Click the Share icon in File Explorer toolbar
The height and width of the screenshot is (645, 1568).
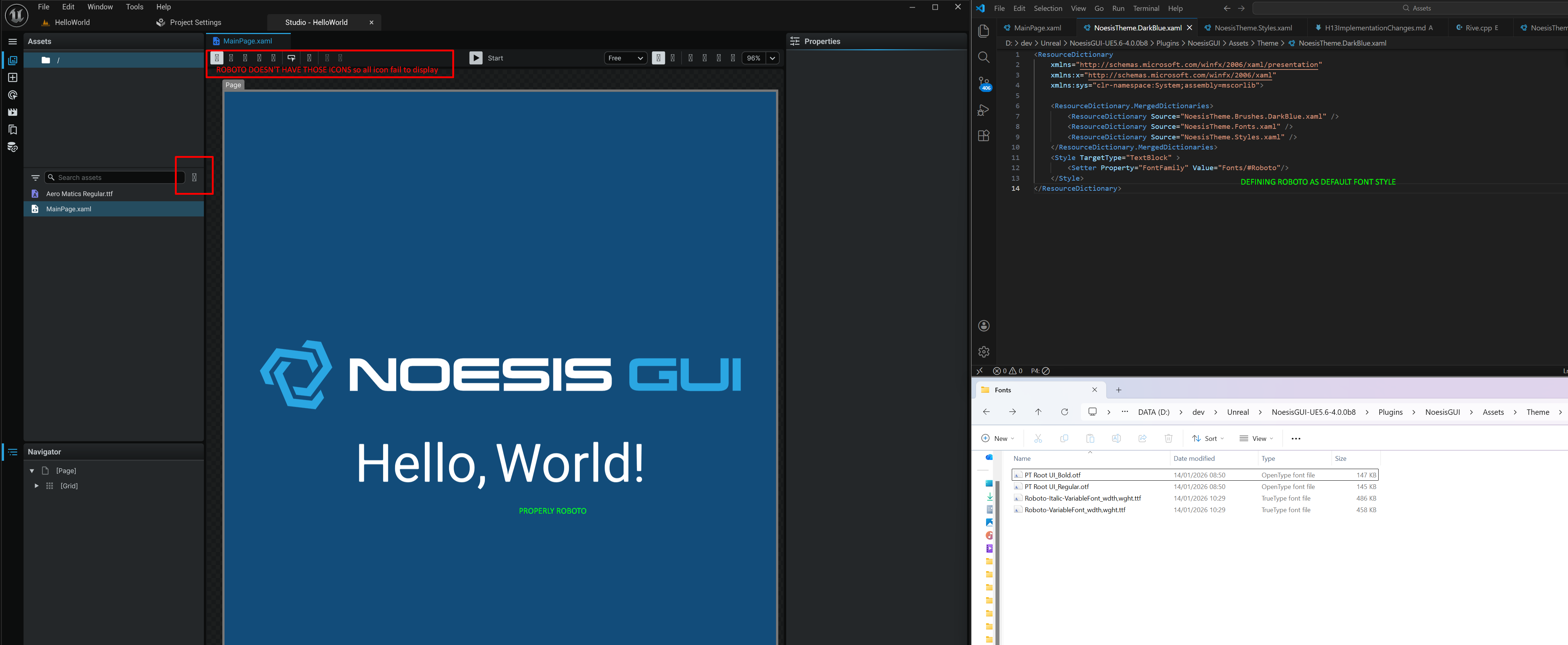click(x=1142, y=438)
